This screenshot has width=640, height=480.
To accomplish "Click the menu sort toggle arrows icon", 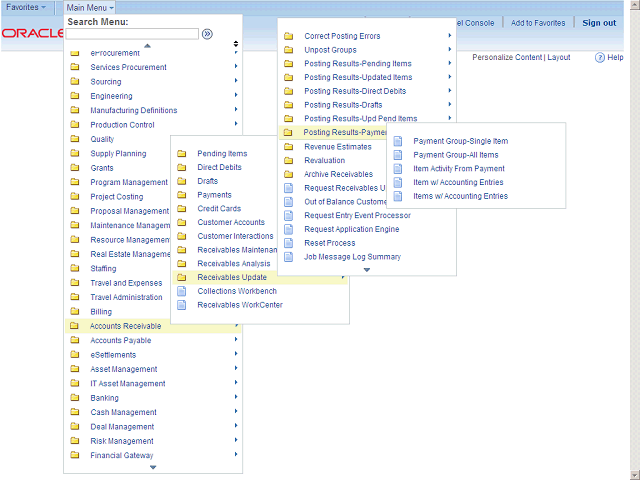I will pos(236,44).
